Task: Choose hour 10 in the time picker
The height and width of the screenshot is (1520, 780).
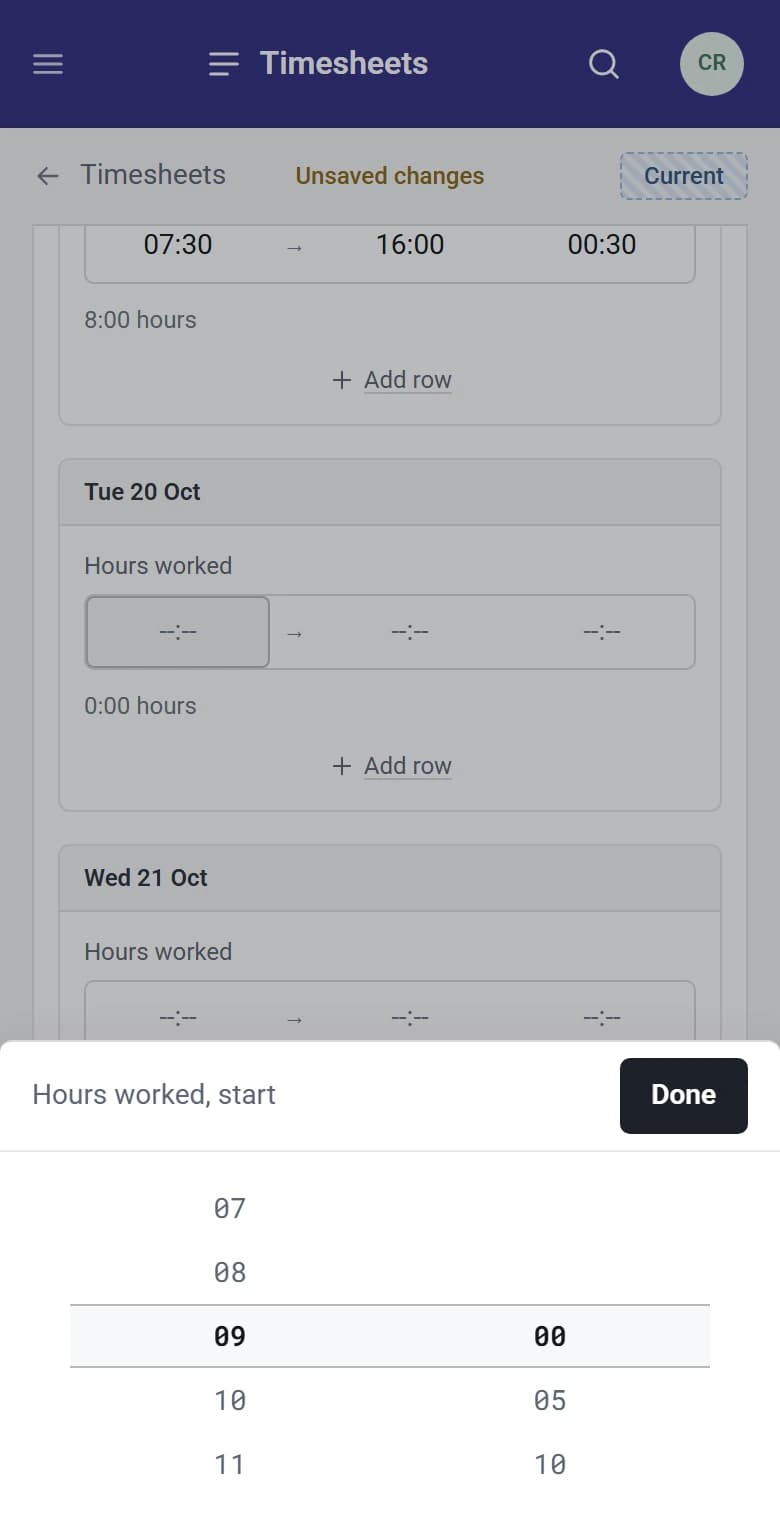Action: coord(230,1400)
